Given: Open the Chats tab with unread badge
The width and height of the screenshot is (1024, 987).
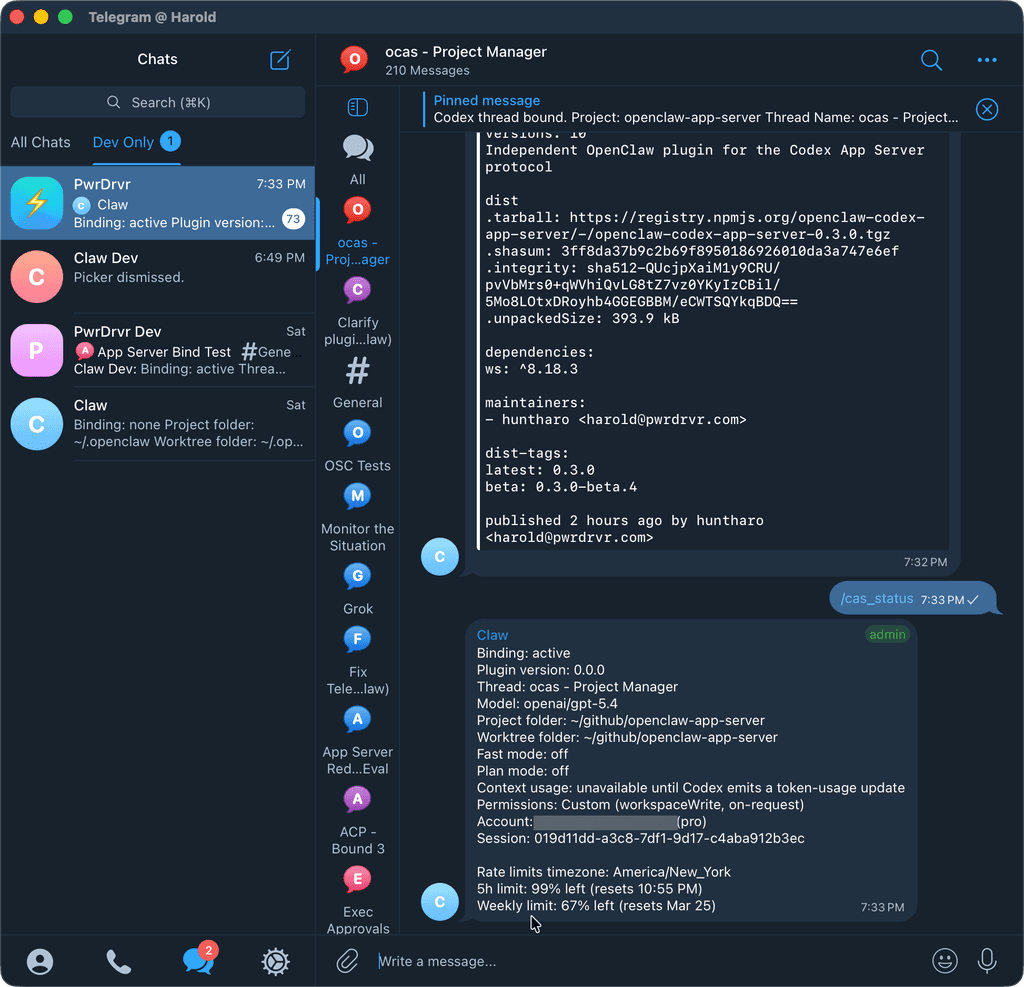Looking at the screenshot, I should pos(199,959).
